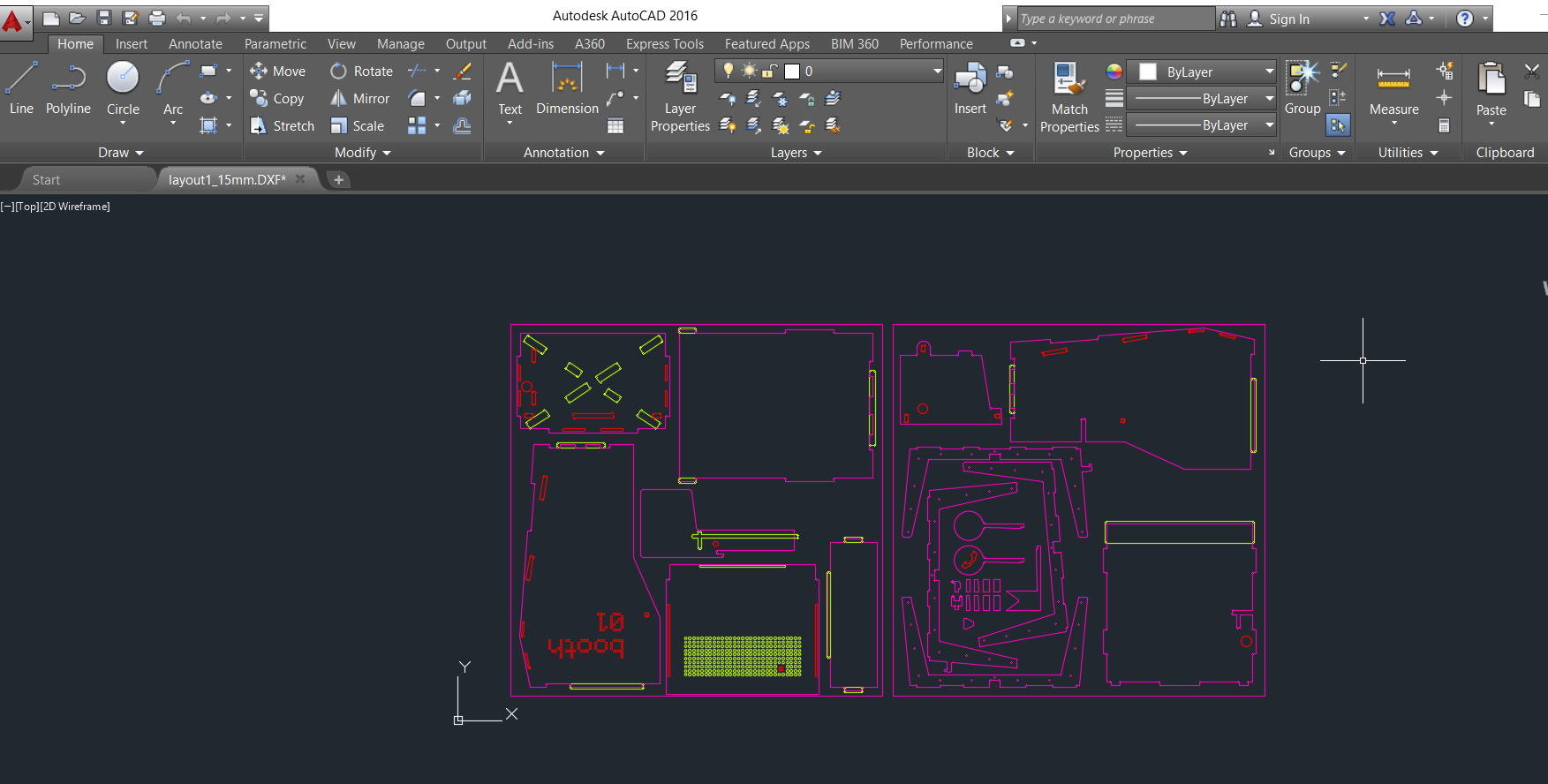Switch to the Start file tab

click(47, 180)
